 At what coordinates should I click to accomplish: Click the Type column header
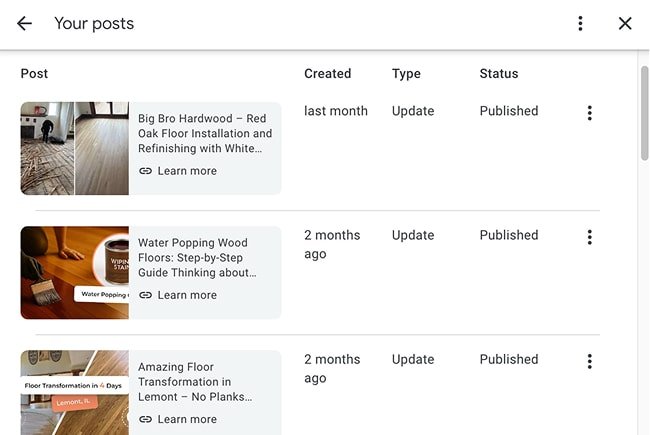[406, 73]
